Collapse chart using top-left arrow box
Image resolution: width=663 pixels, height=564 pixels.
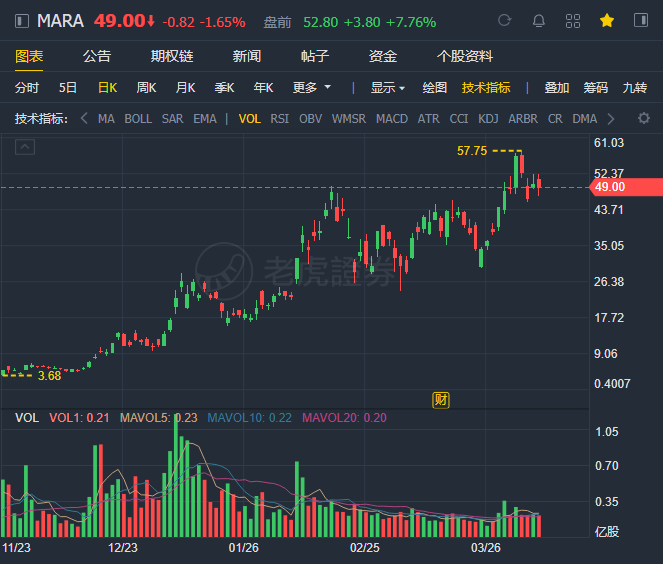click(25, 147)
